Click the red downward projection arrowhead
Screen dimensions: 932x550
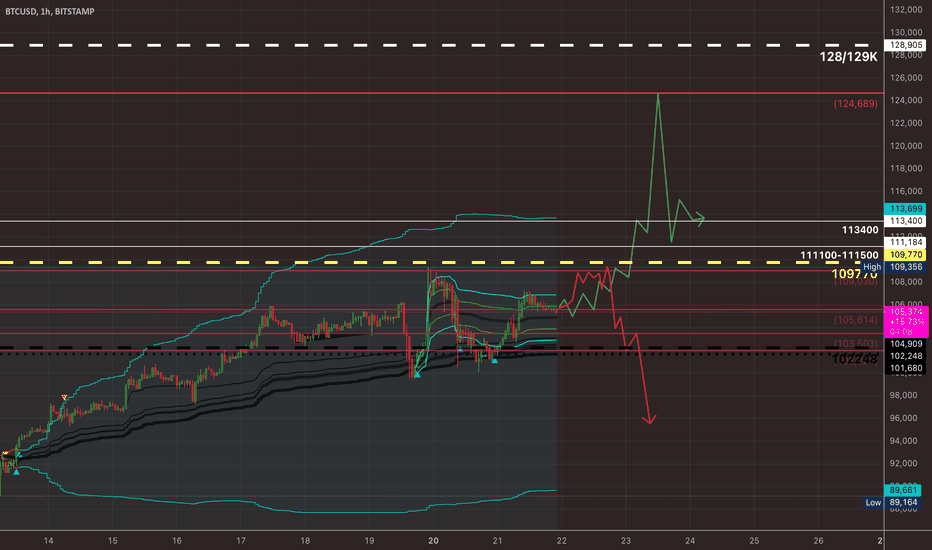point(650,420)
